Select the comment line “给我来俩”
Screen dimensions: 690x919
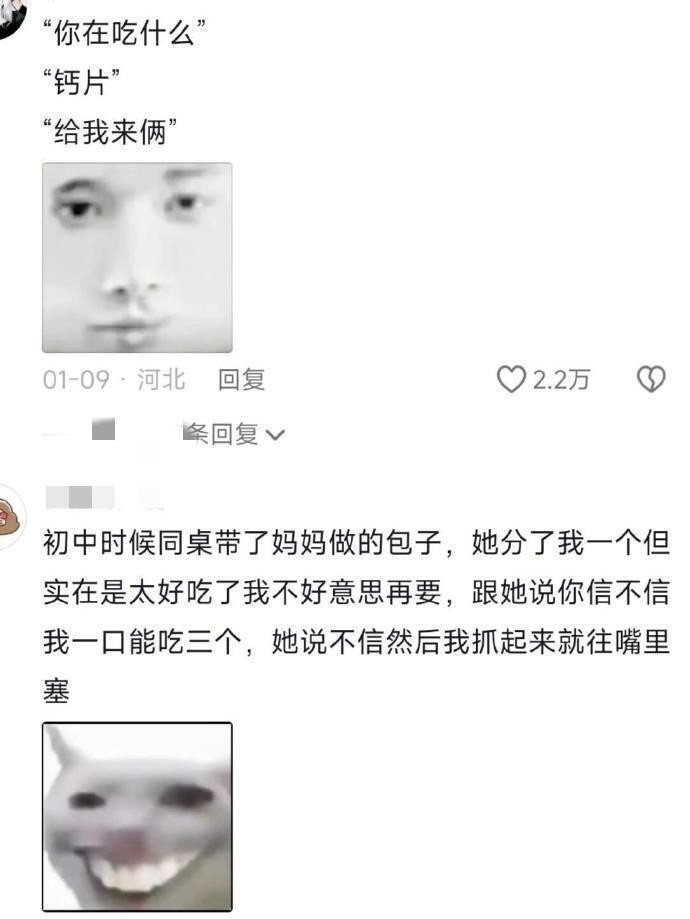110,131
